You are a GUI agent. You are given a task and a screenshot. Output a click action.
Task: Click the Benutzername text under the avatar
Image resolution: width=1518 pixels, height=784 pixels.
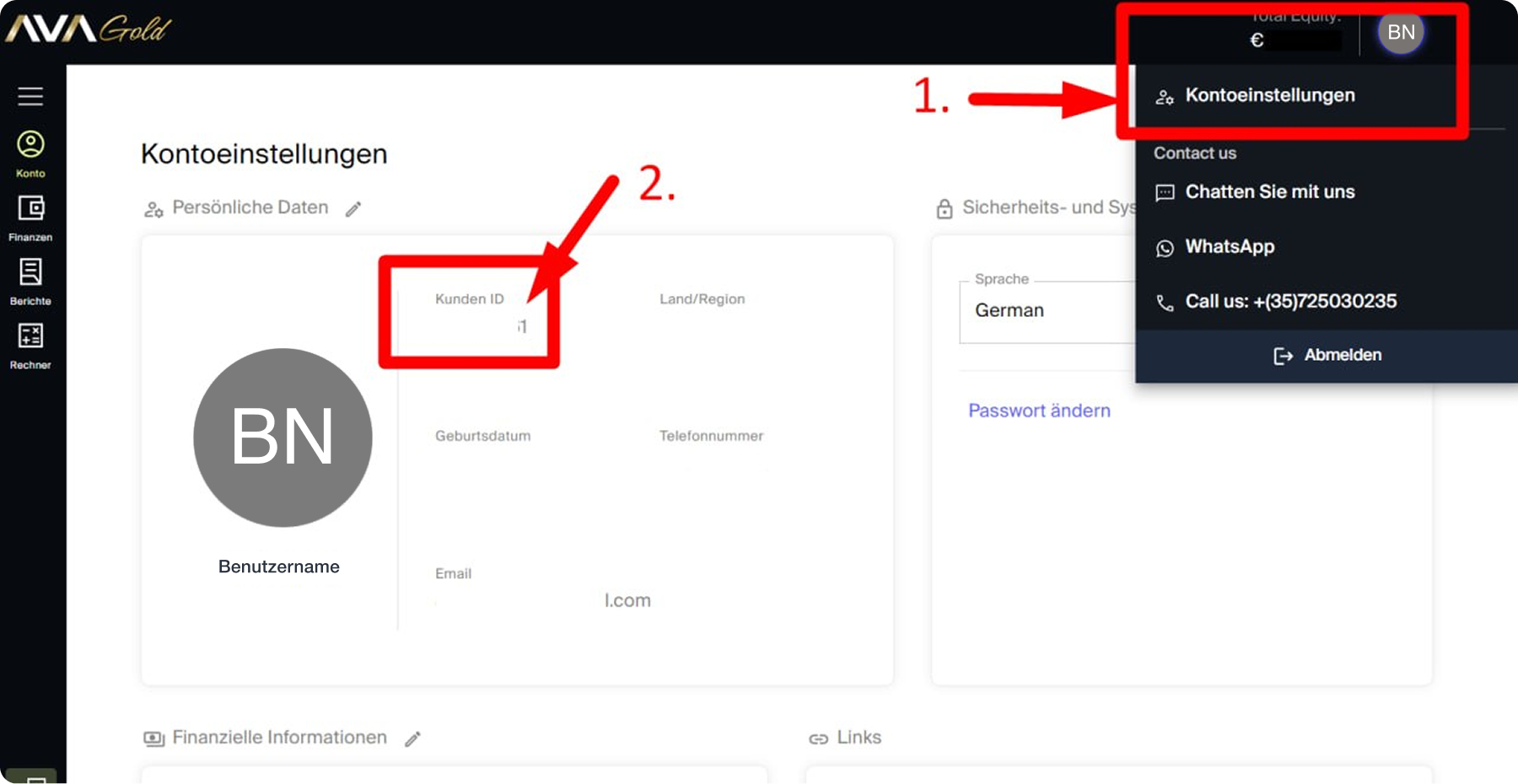point(279,567)
